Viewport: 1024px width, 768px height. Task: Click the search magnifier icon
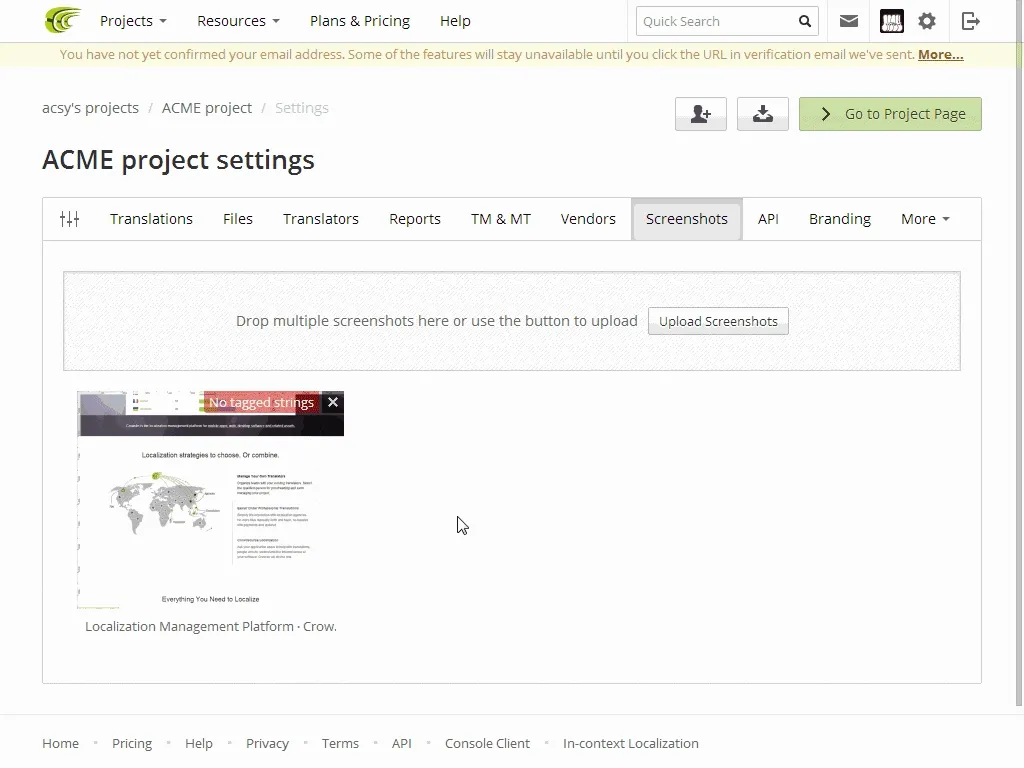click(805, 21)
